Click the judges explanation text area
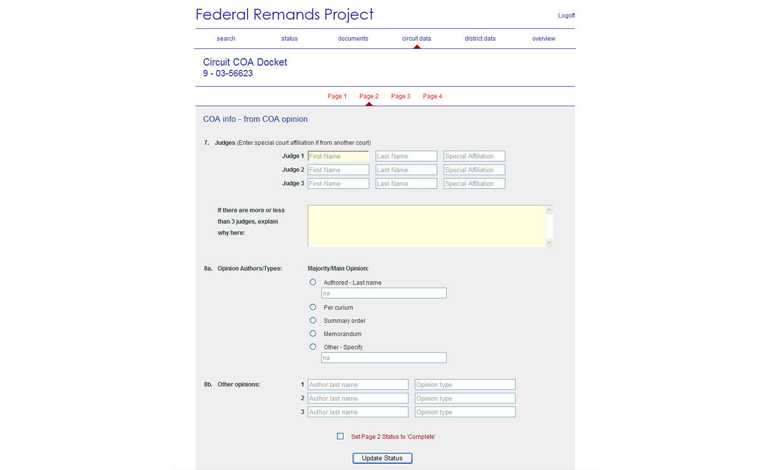 tap(427, 226)
